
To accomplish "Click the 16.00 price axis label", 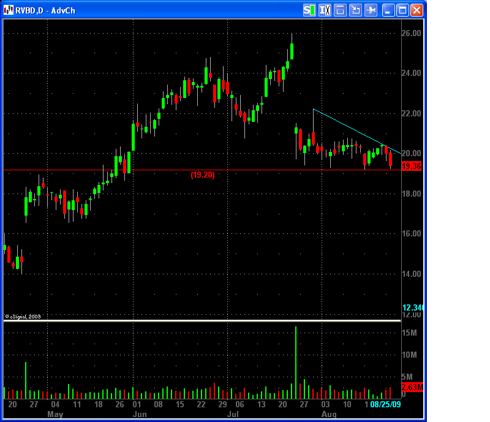I will click(411, 233).
